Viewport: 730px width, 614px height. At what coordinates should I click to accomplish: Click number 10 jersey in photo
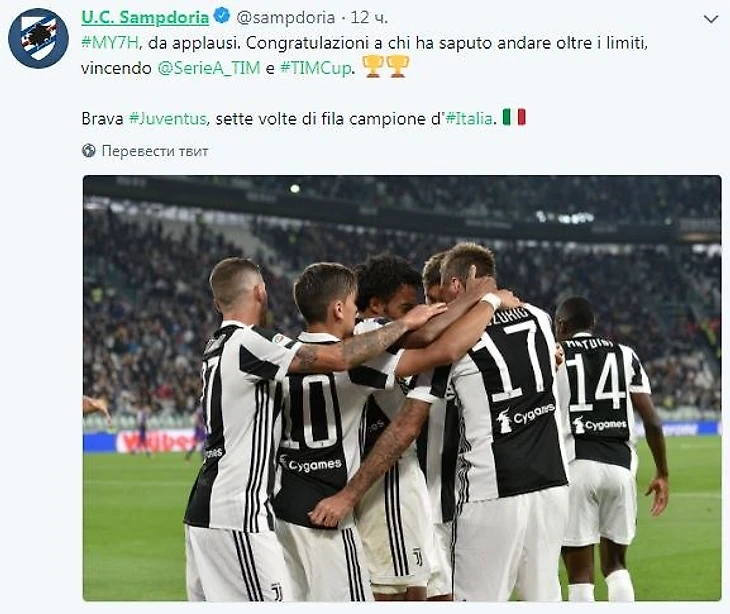coord(310,412)
